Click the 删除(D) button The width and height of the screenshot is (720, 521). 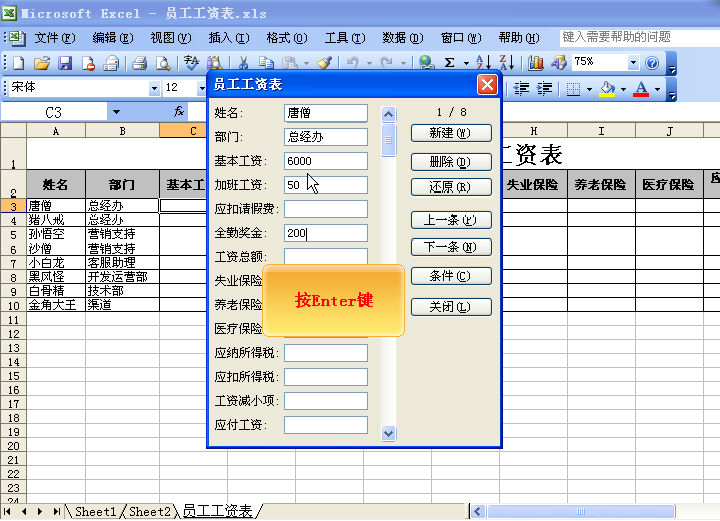[451, 162]
